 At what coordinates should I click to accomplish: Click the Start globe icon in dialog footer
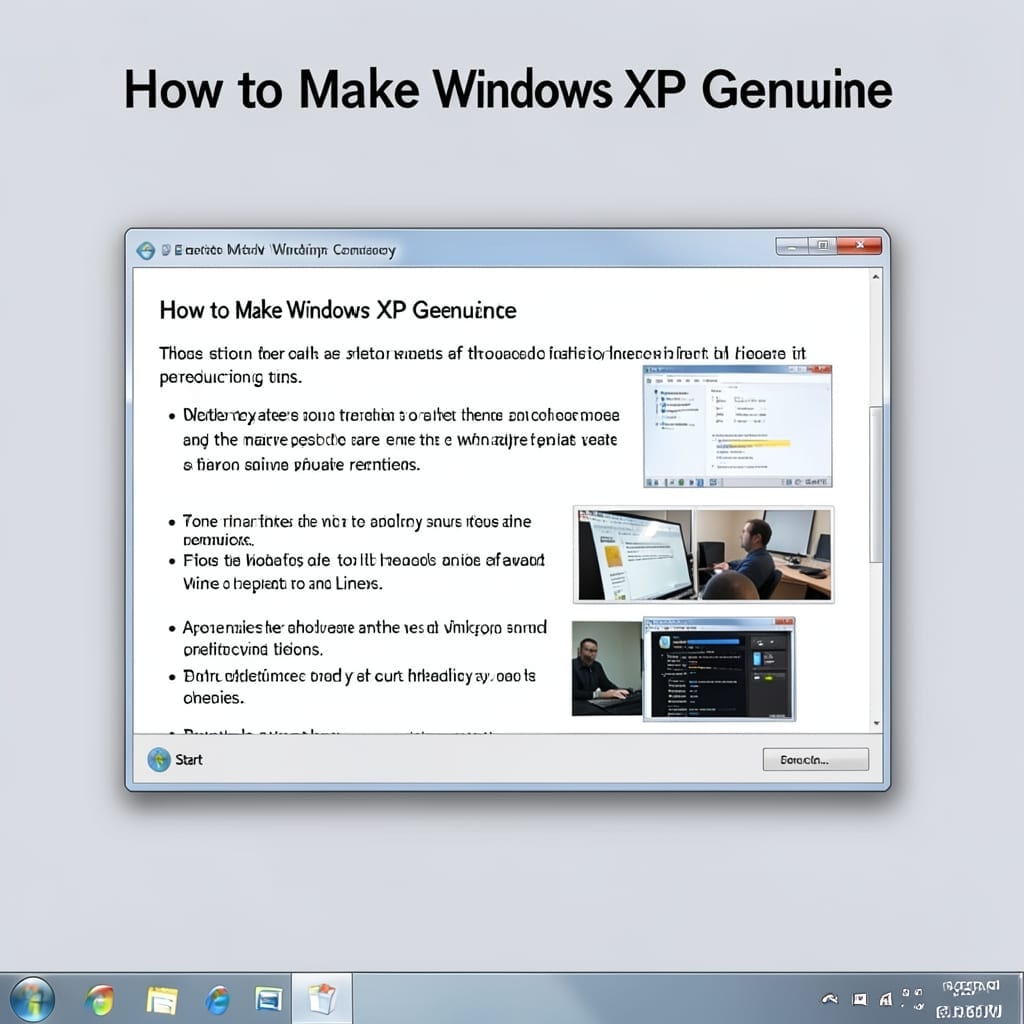point(159,760)
